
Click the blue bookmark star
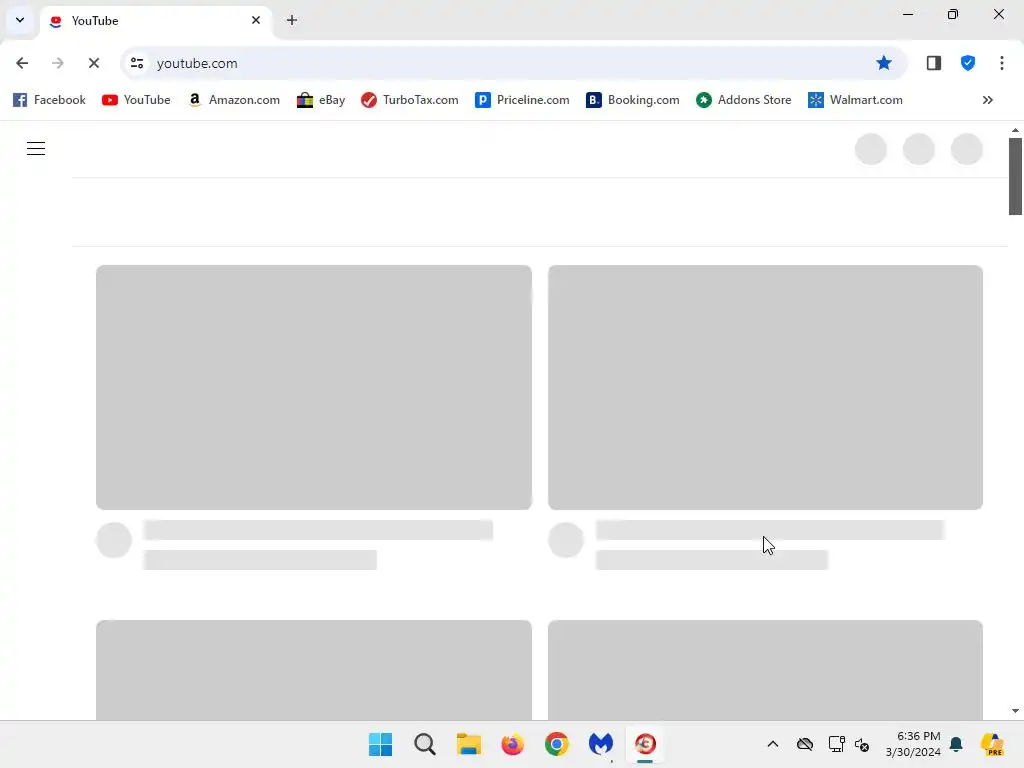click(x=884, y=63)
